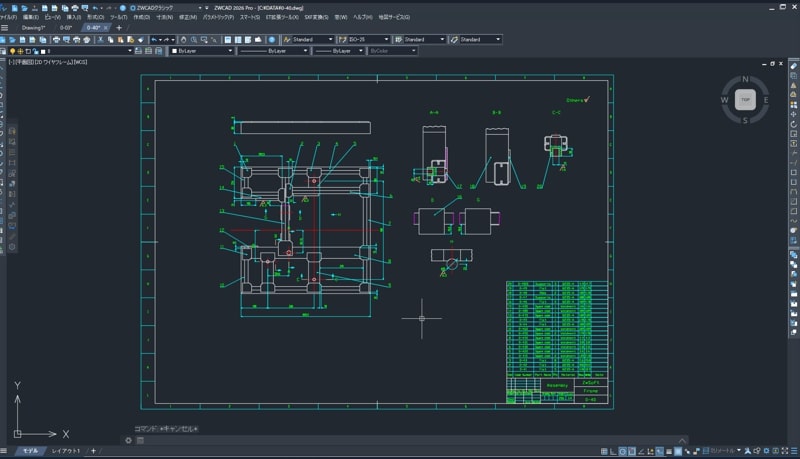
Task: Switch to the レイアウト1 layout tab
Action: coord(66,451)
